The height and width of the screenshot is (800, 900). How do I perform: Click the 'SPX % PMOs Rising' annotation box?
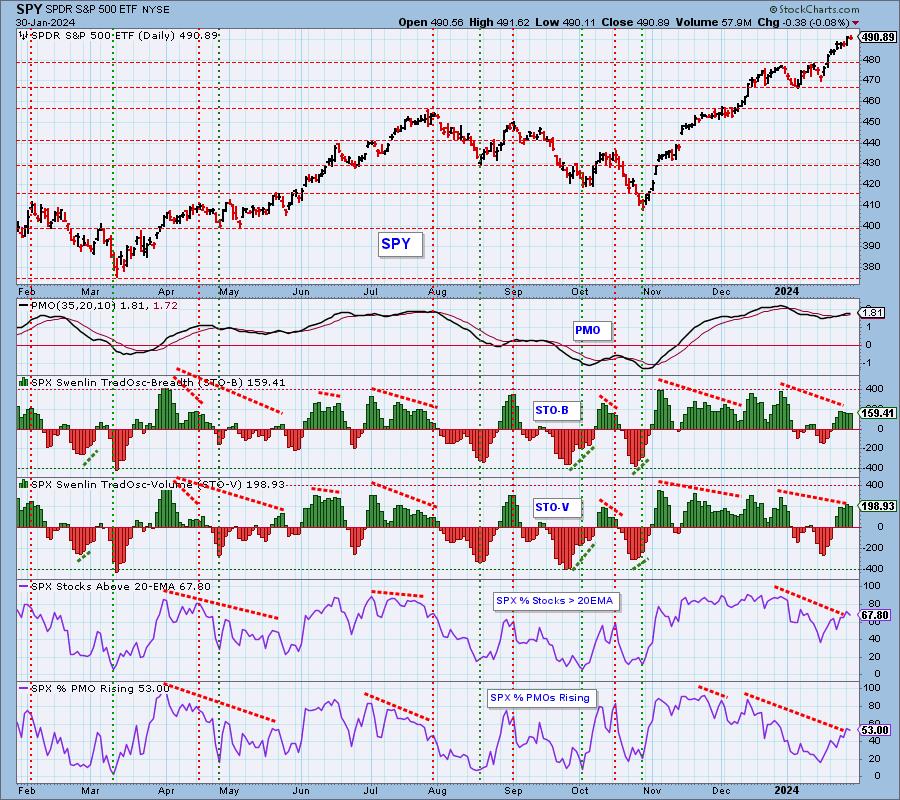coord(540,698)
